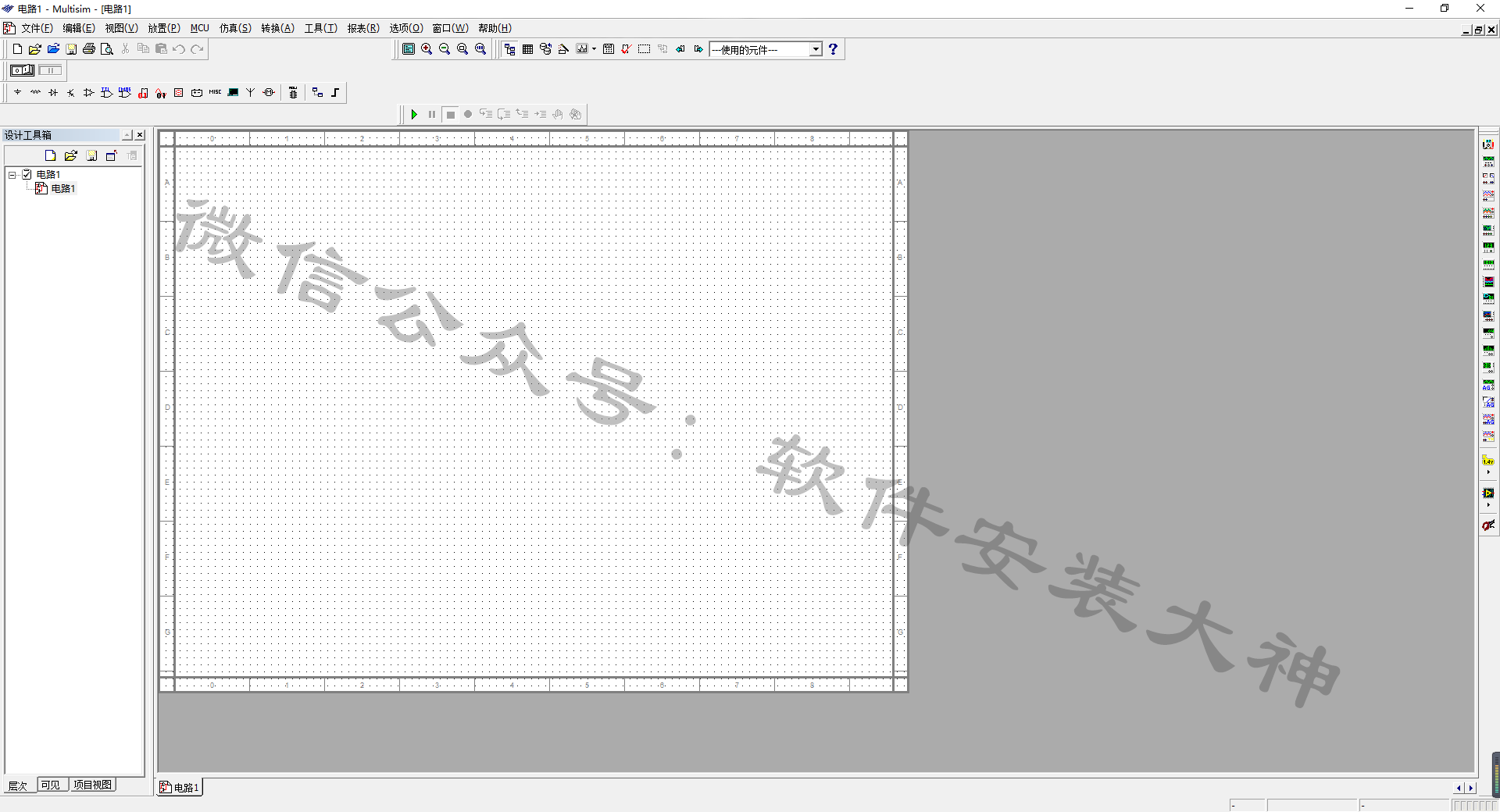Place a Misc component
This screenshot has width=1500, height=812.
click(x=215, y=92)
